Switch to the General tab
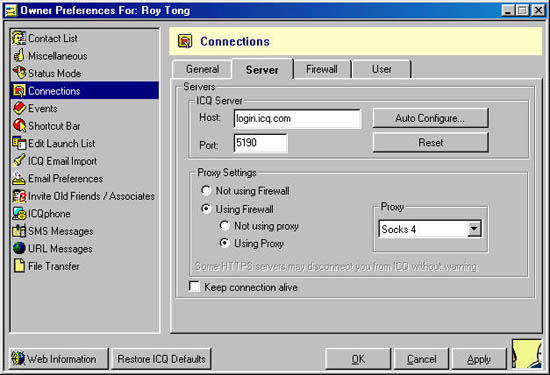This screenshot has height=375, width=550. (202, 69)
